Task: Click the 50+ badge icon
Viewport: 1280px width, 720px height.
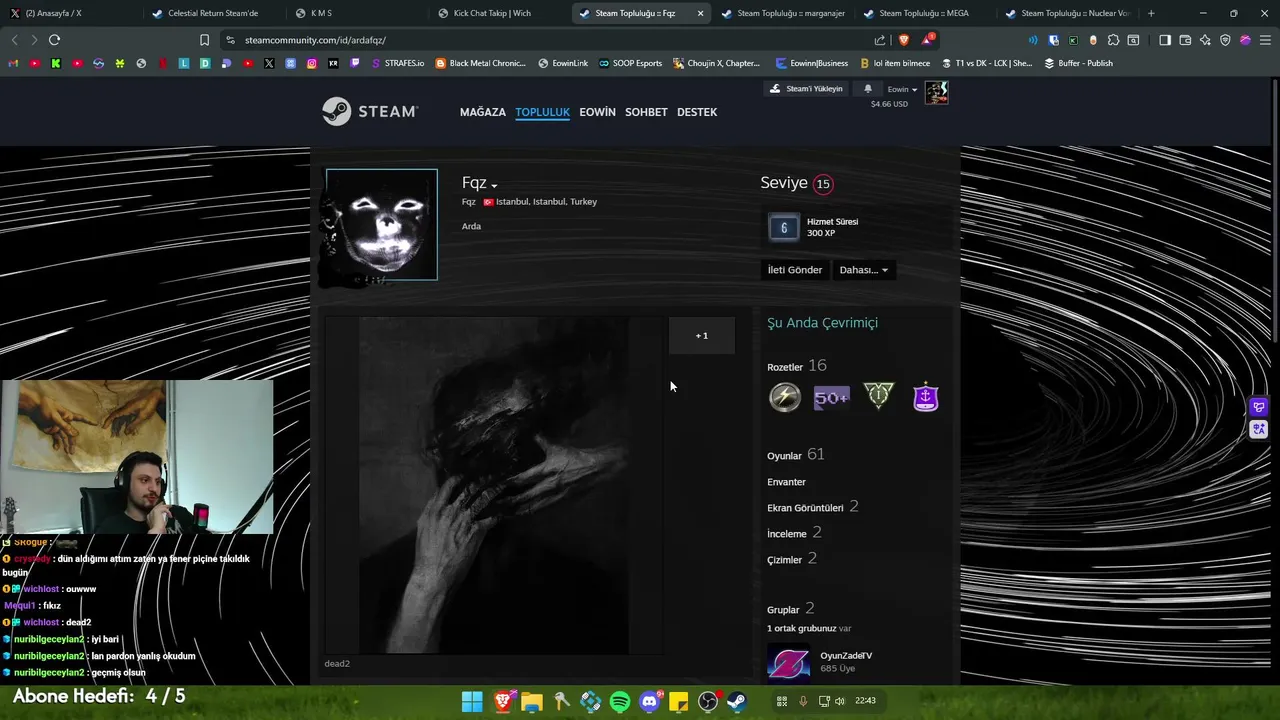Action: tap(831, 397)
